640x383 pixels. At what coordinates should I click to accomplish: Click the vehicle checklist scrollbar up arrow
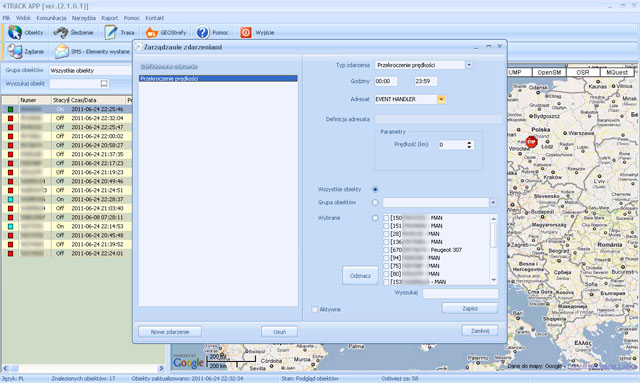[x=493, y=218]
